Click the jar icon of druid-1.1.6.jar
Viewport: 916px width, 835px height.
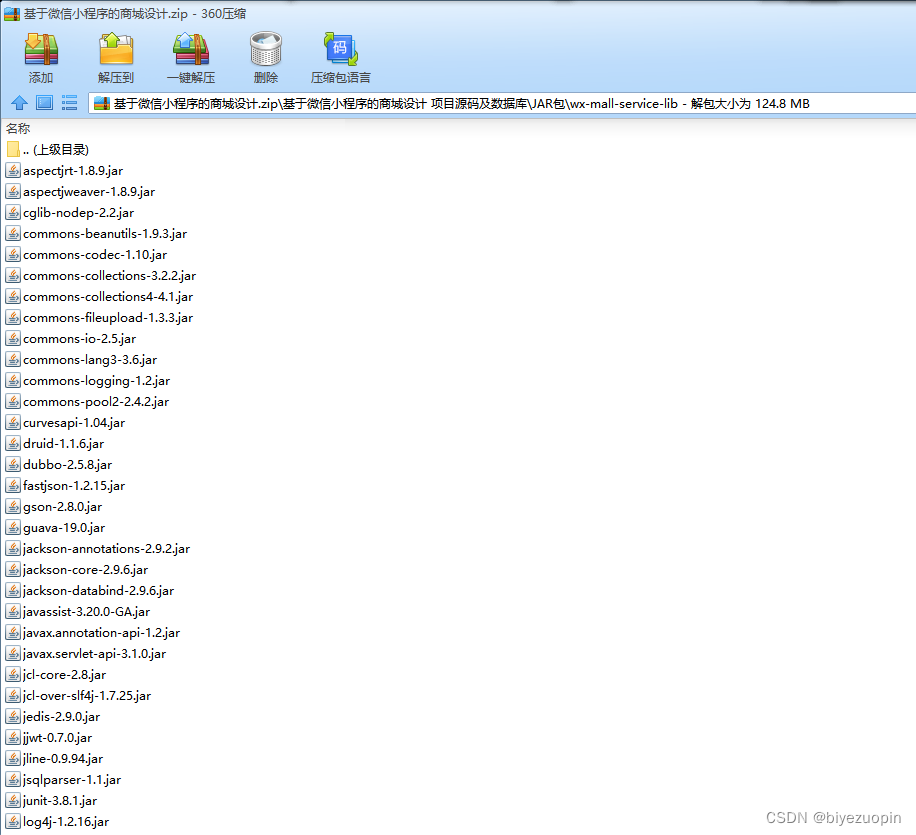tap(13, 444)
